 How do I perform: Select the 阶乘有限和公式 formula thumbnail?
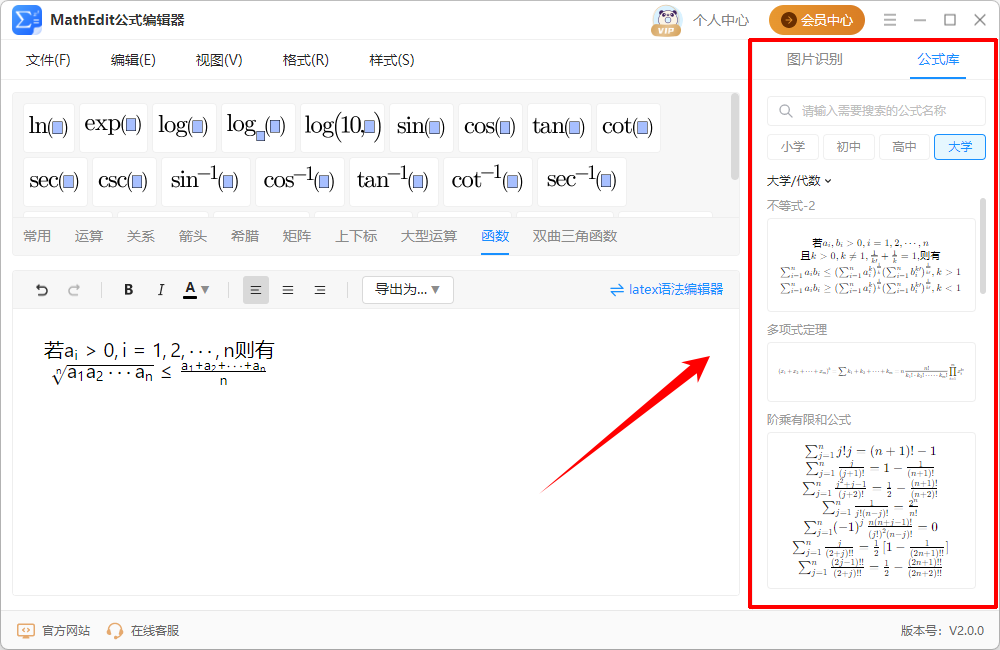click(x=871, y=510)
